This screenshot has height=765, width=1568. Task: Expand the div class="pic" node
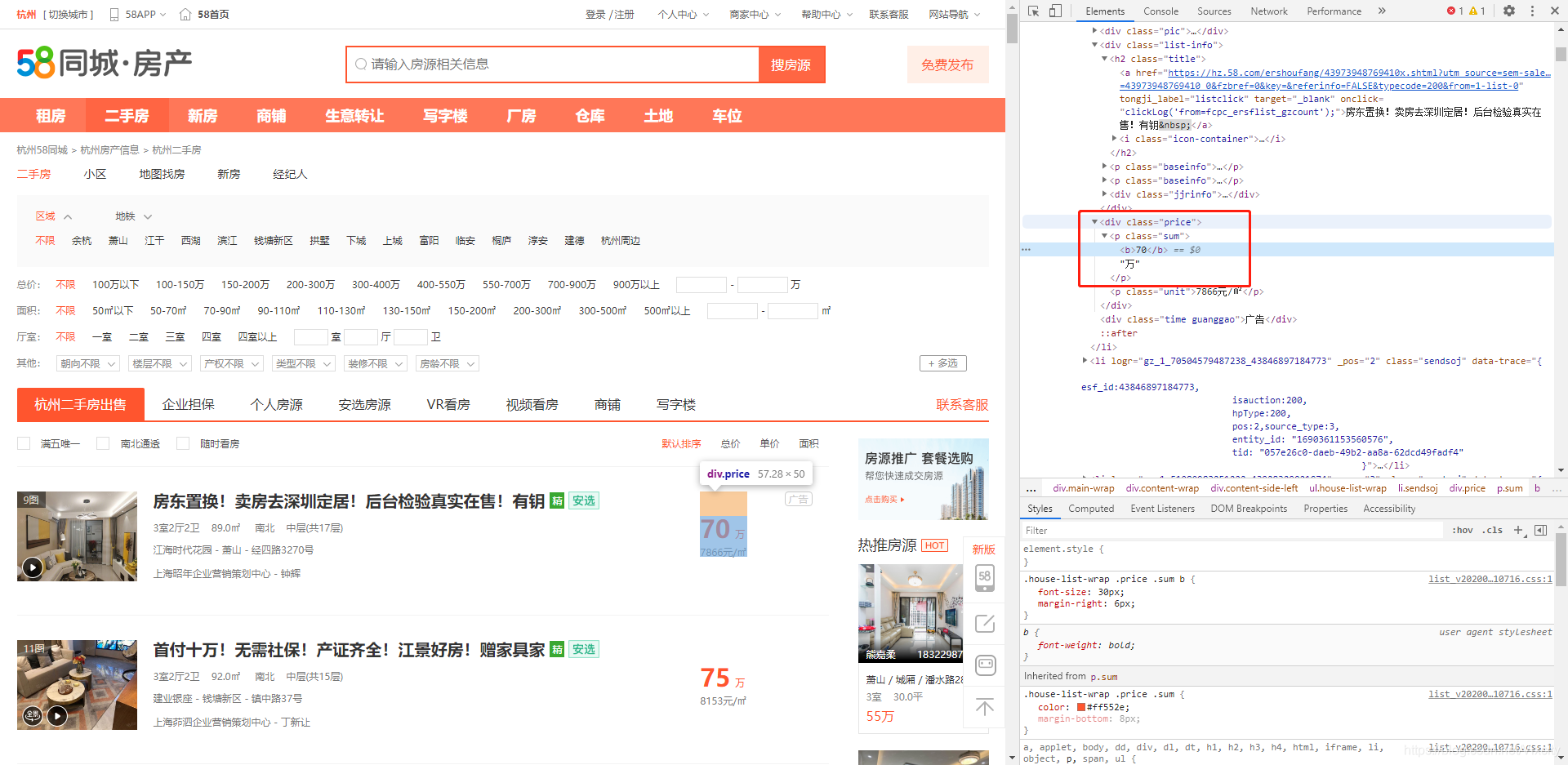[x=1094, y=31]
